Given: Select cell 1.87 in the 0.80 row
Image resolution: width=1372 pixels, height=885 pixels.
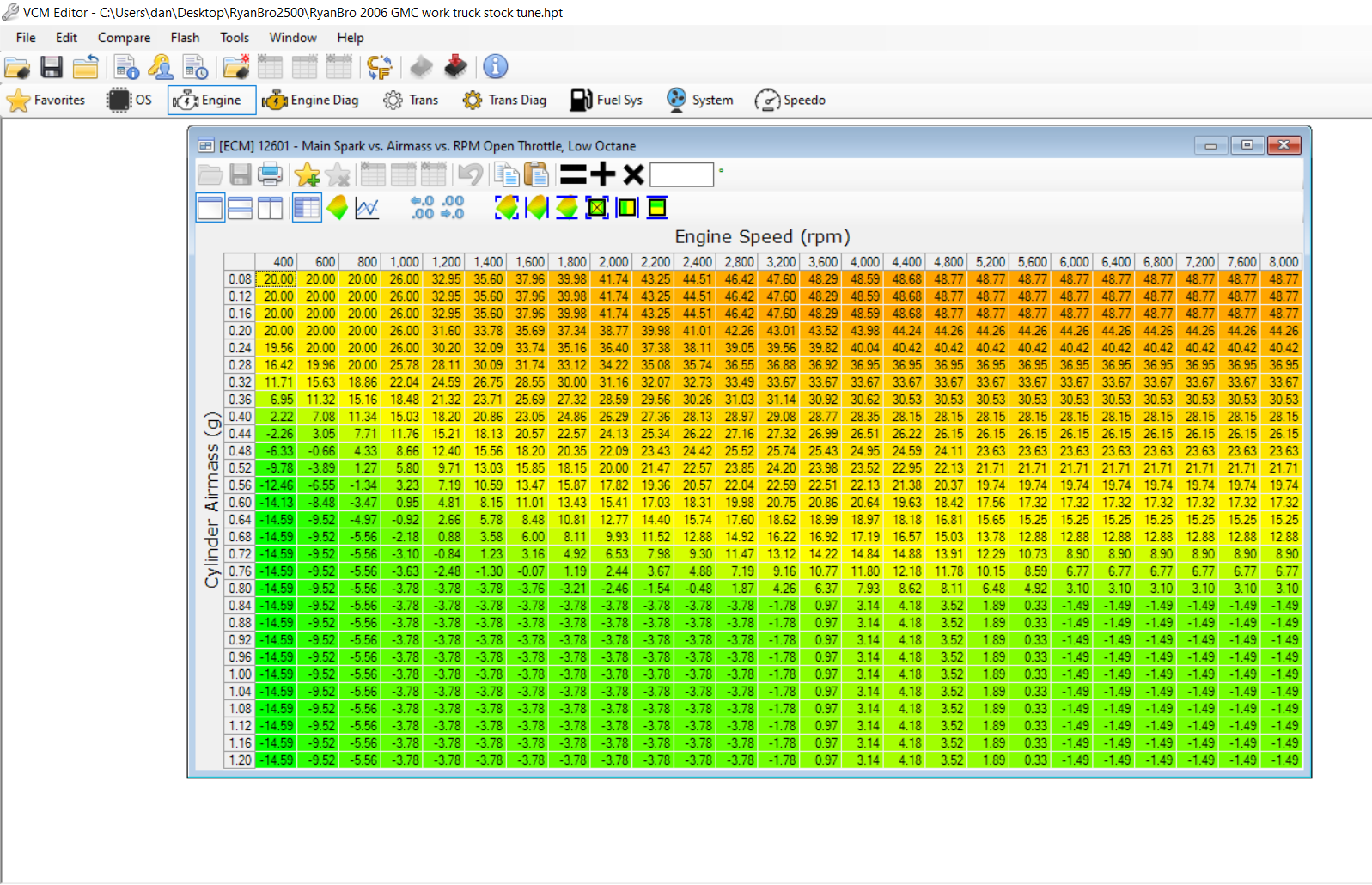Looking at the screenshot, I should (738, 589).
